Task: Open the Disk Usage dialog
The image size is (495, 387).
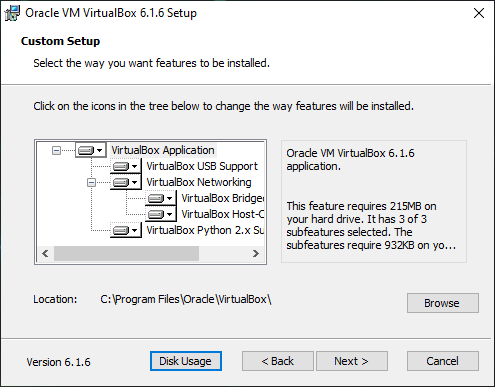Action: point(186,361)
